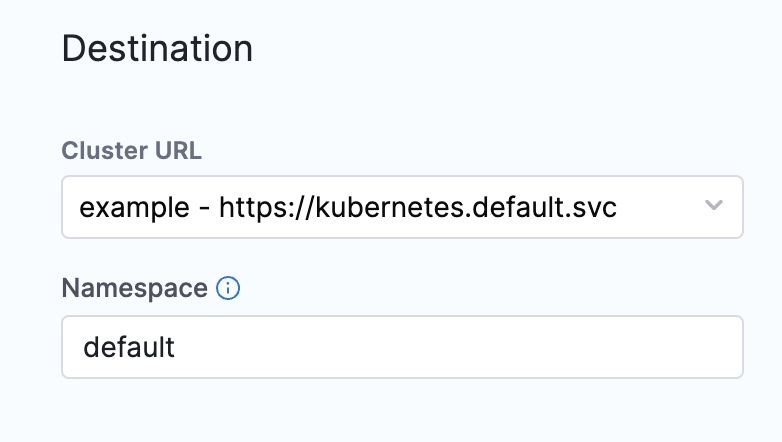Open the Cluster URL dropdown
Image resolution: width=782 pixels, height=442 pixels.
[402, 207]
